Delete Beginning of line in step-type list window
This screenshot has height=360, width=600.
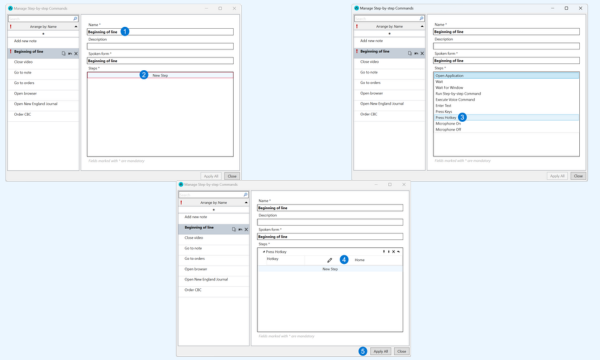[x=422, y=53]
